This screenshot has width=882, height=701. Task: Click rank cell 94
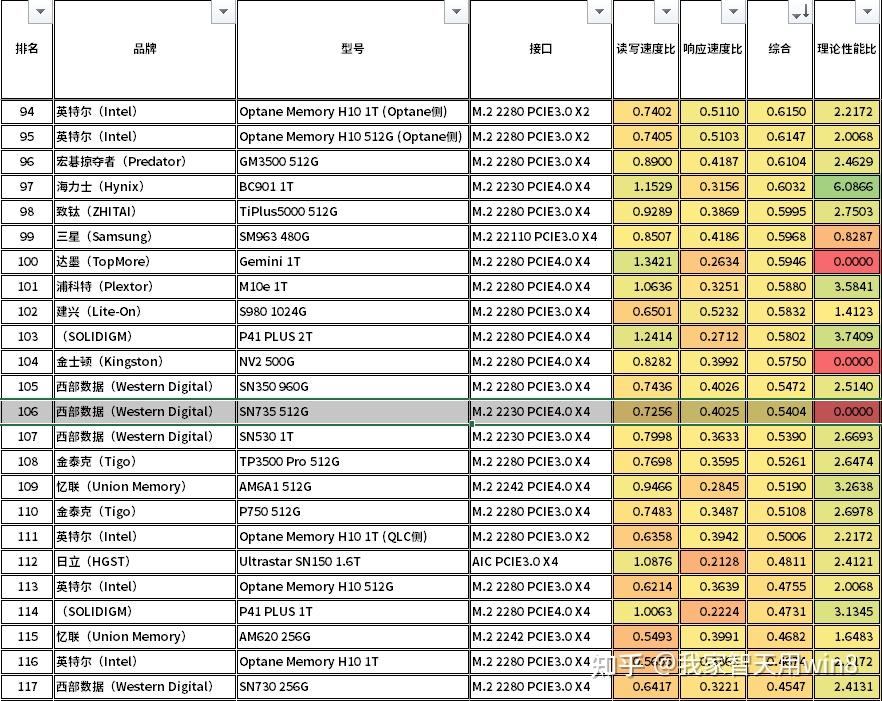27,111
